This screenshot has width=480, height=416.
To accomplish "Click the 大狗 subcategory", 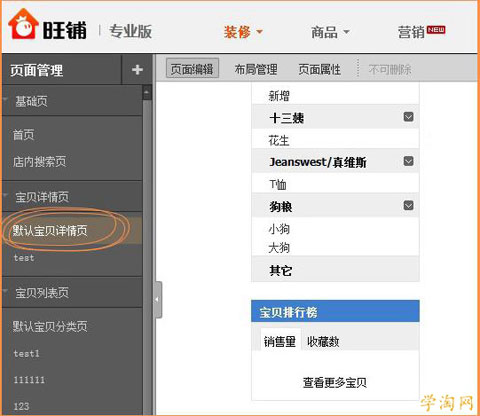I will pos(279,248).
